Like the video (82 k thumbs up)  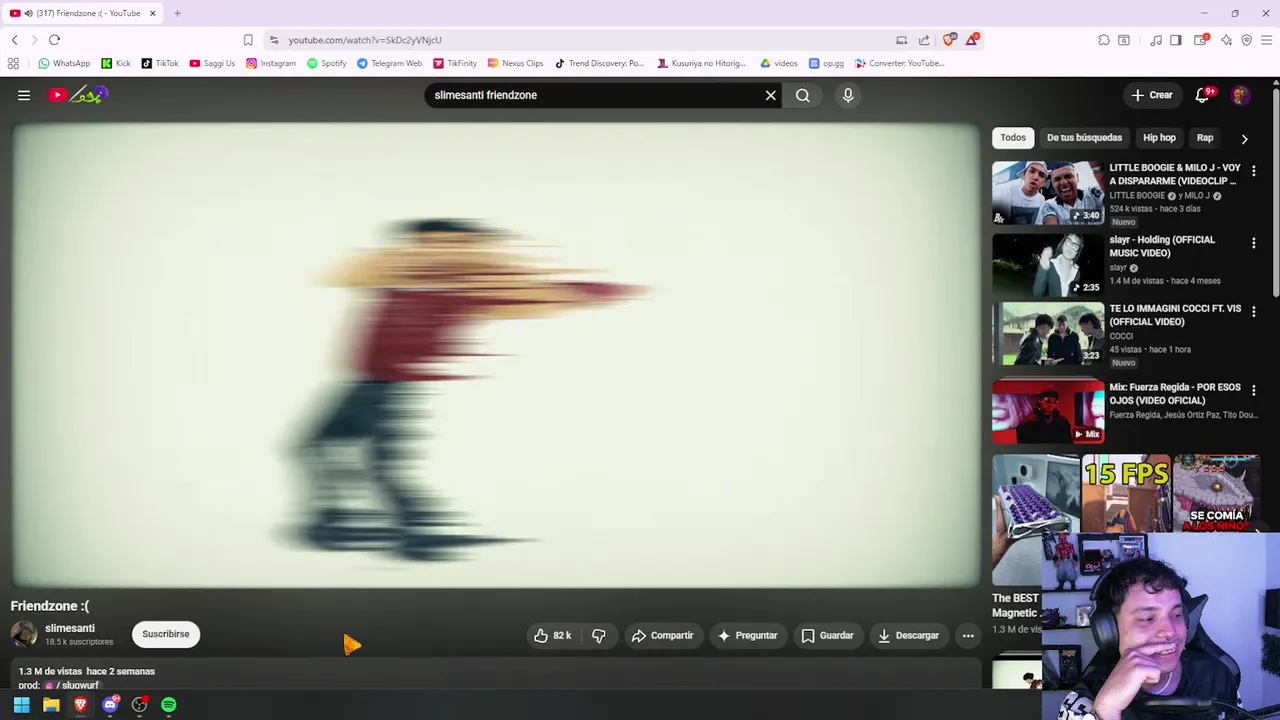(x=552, y=635)
